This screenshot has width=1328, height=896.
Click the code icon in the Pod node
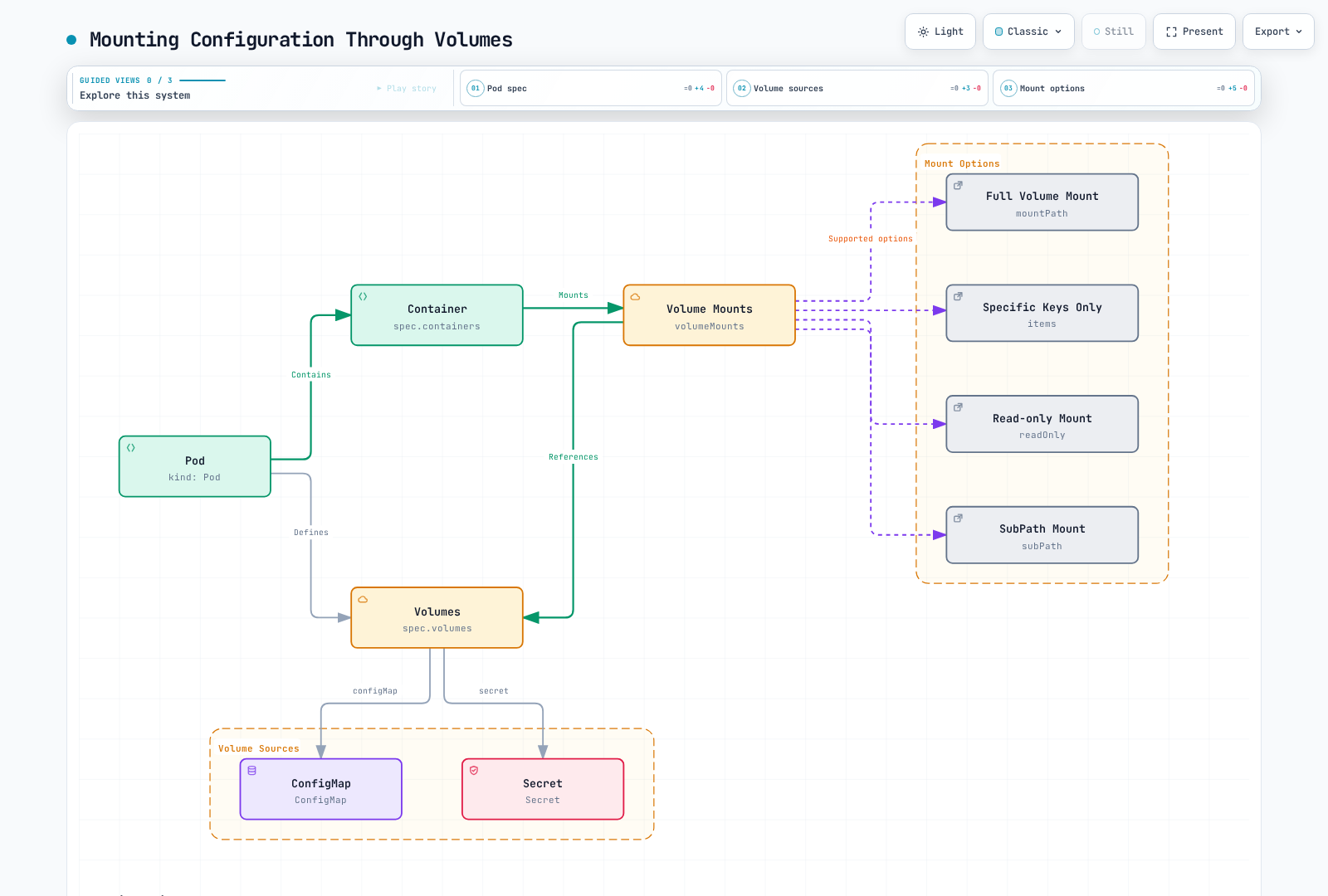[131, 448]
